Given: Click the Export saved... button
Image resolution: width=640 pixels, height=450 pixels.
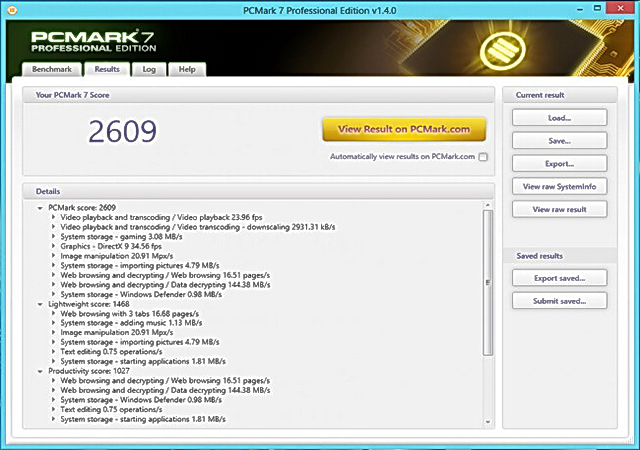Looking at the screenshot, I should click(559, 278).
